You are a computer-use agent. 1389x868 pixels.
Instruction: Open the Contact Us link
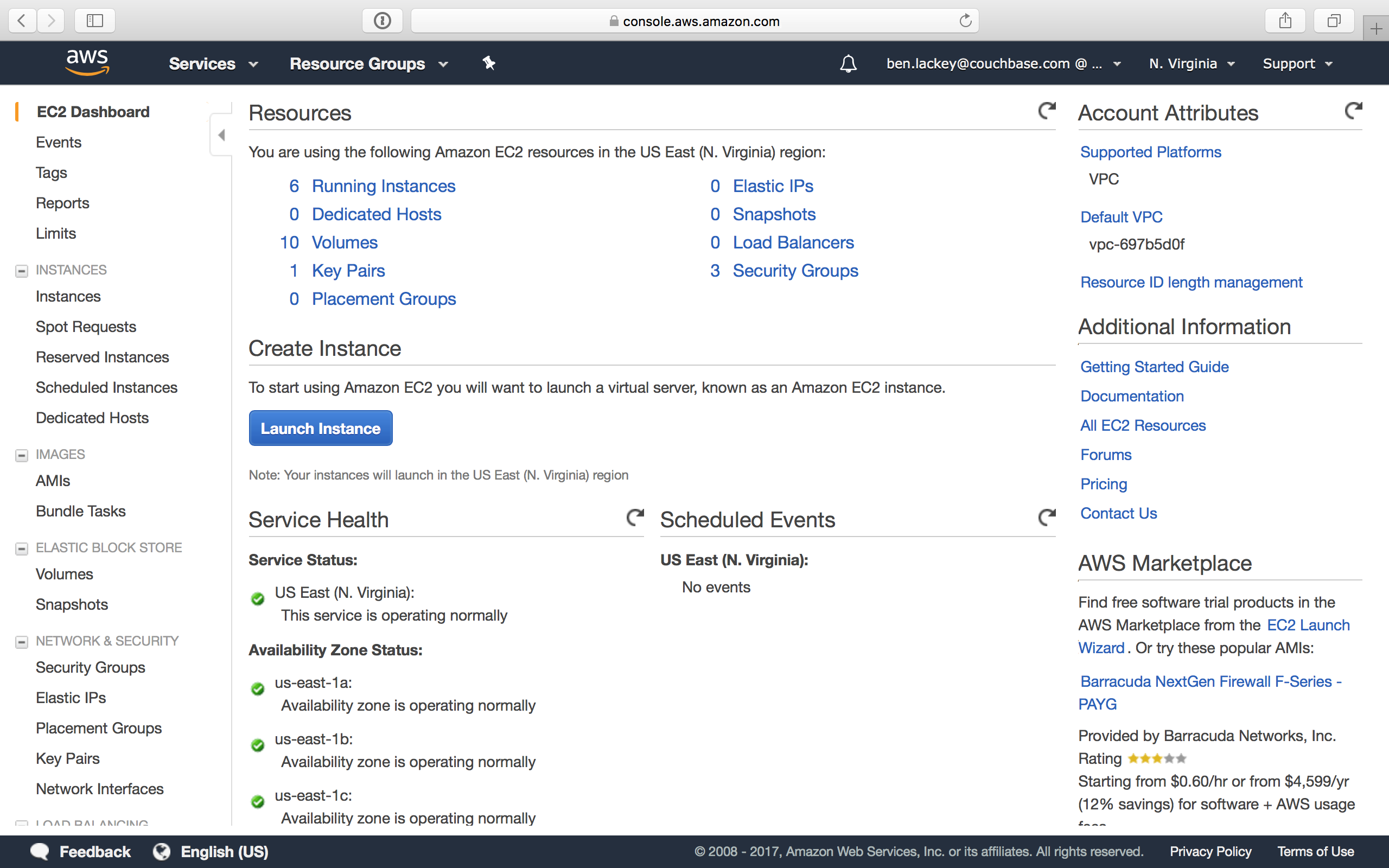click(1118, 513)
